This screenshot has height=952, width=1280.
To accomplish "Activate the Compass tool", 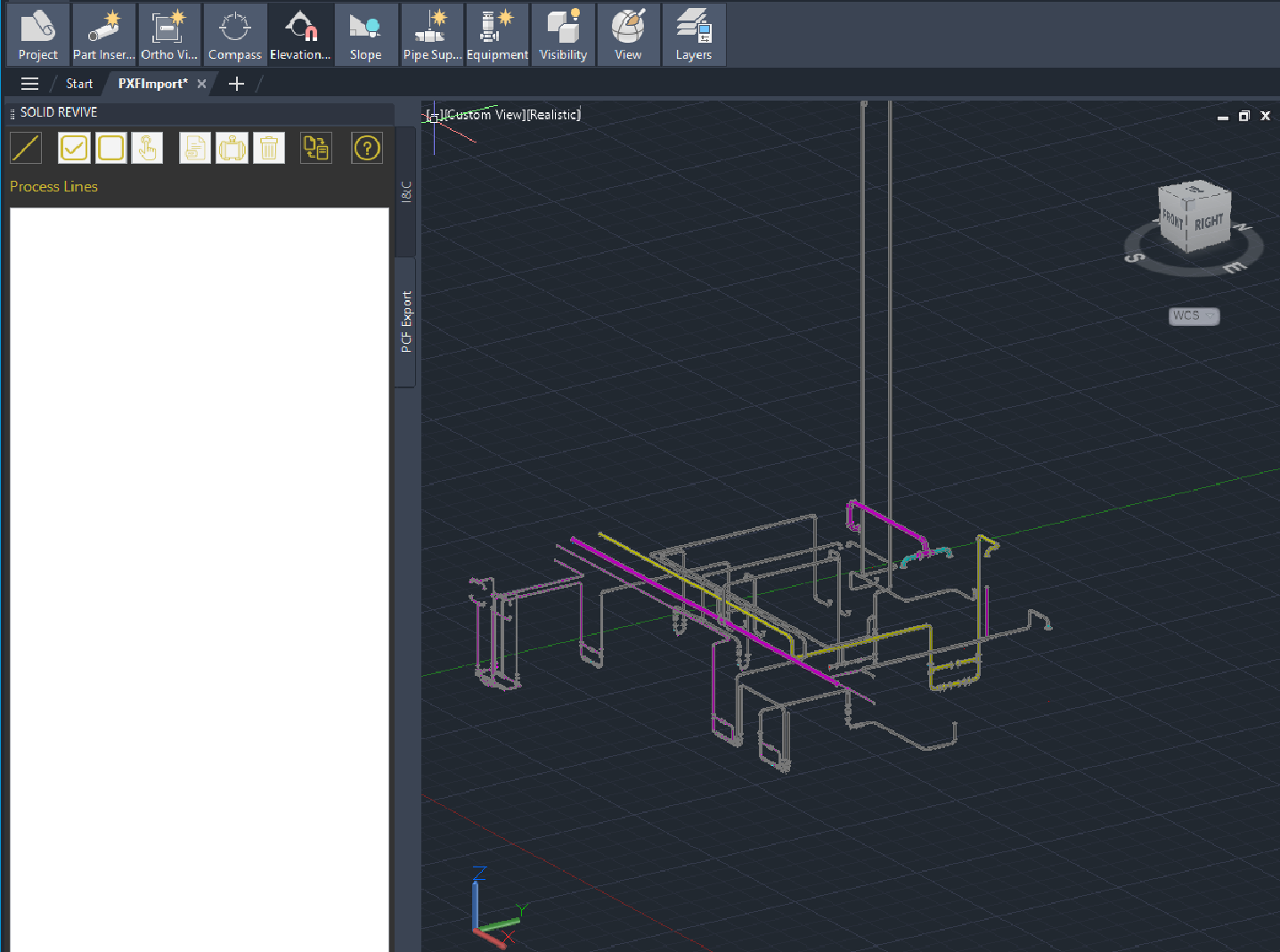I will point(235,35).
